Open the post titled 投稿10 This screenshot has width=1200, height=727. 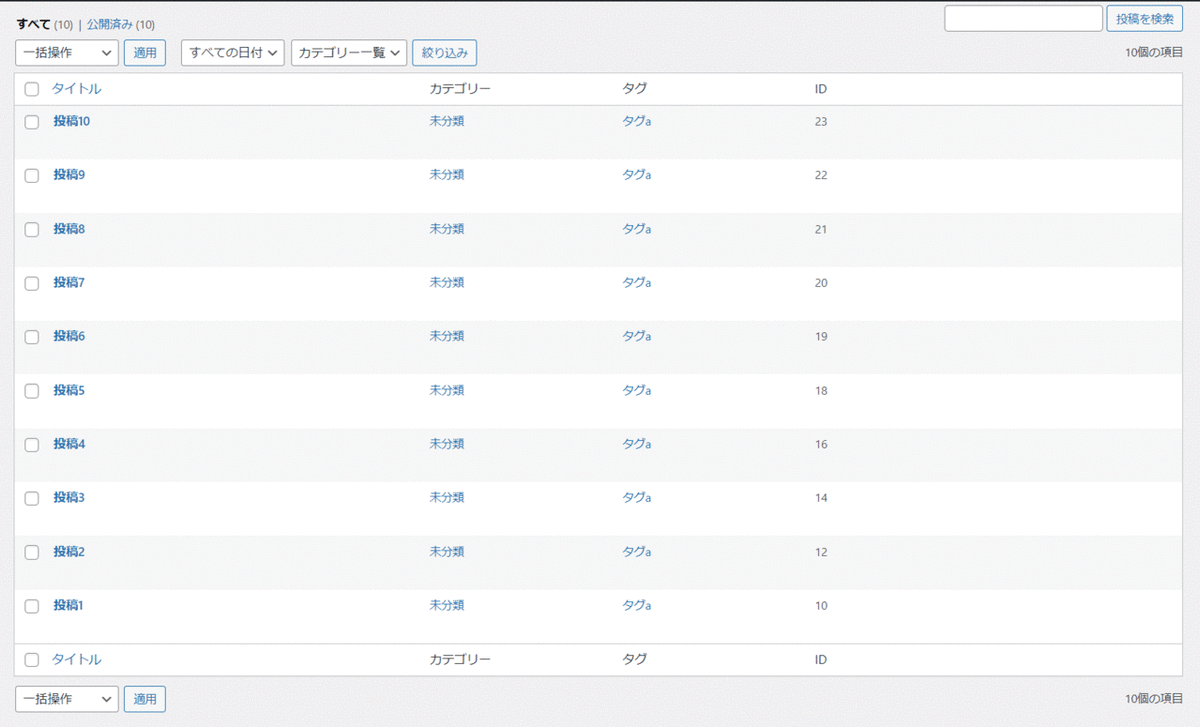point(72,121)
